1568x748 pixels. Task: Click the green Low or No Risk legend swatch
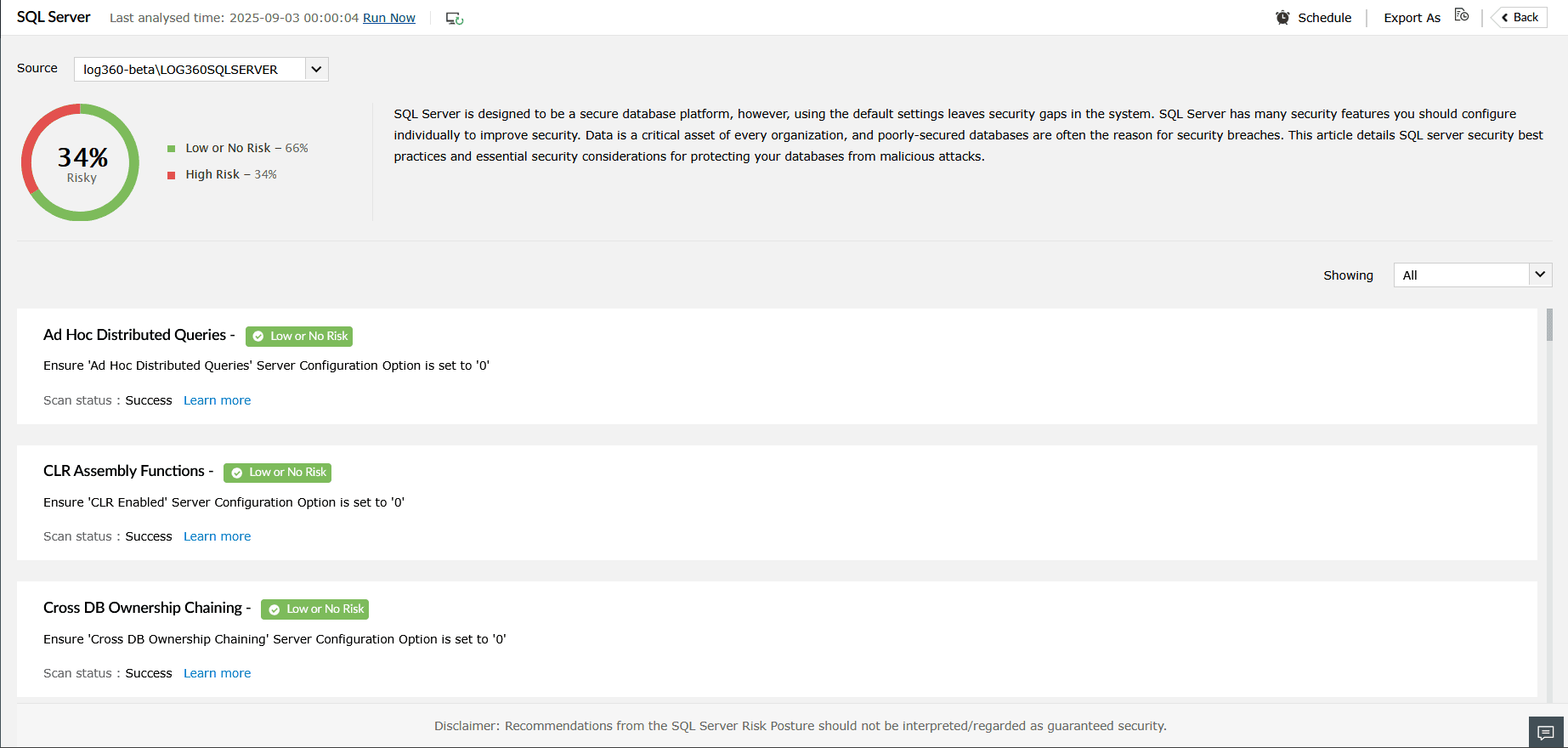point(172,149)
